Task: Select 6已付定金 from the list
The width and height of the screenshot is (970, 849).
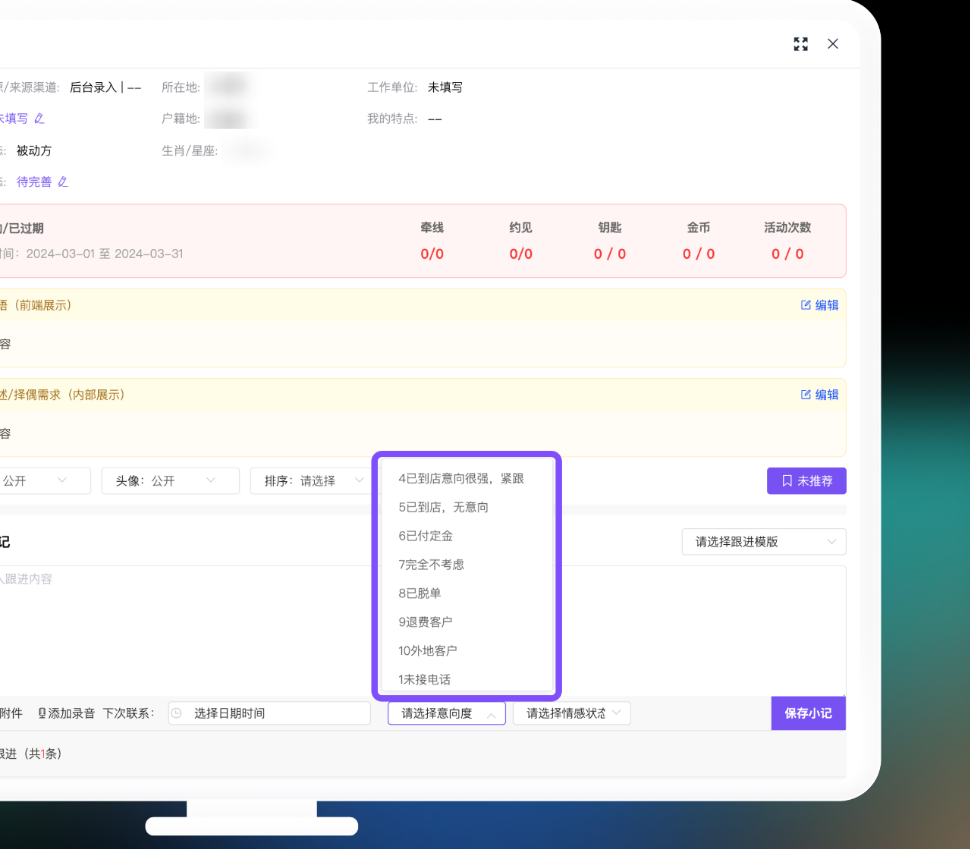Action: 426,536
